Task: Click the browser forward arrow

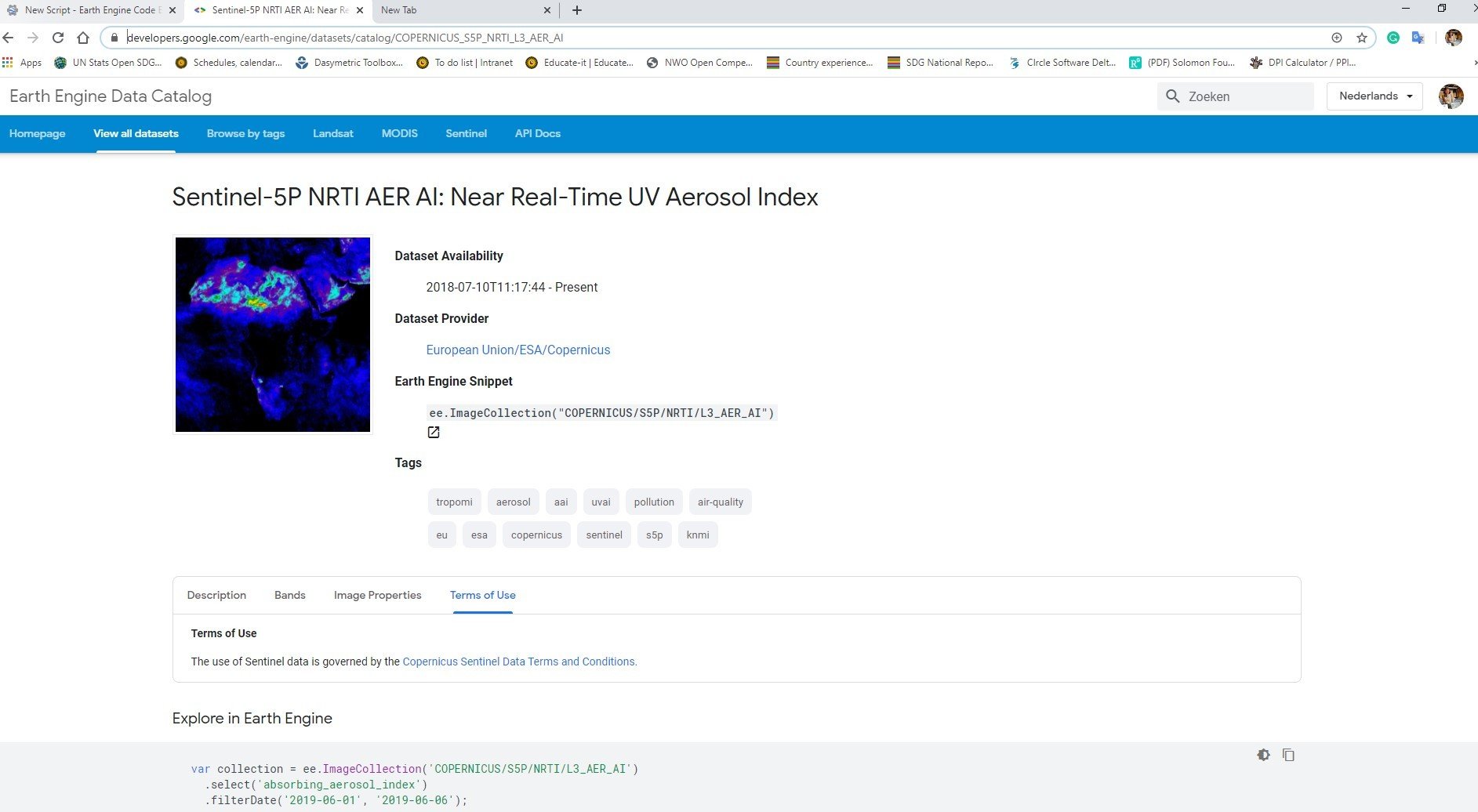Action: [32, 38]
